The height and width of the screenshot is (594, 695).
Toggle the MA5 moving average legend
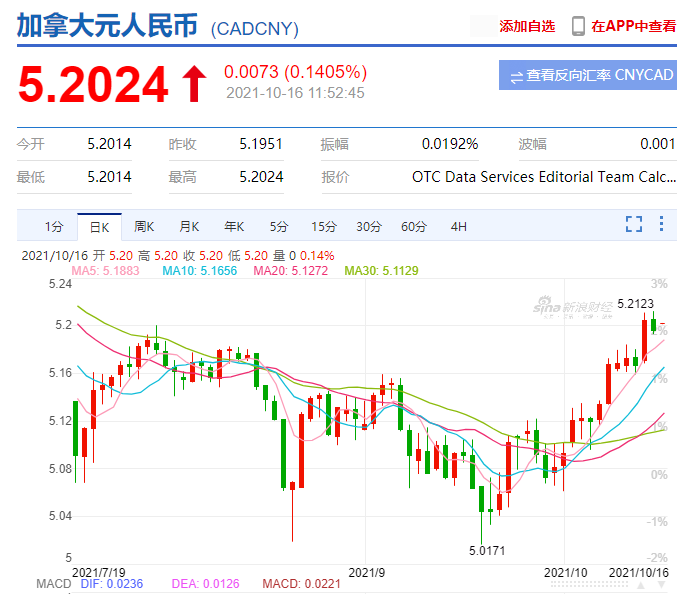pos(106,271)
